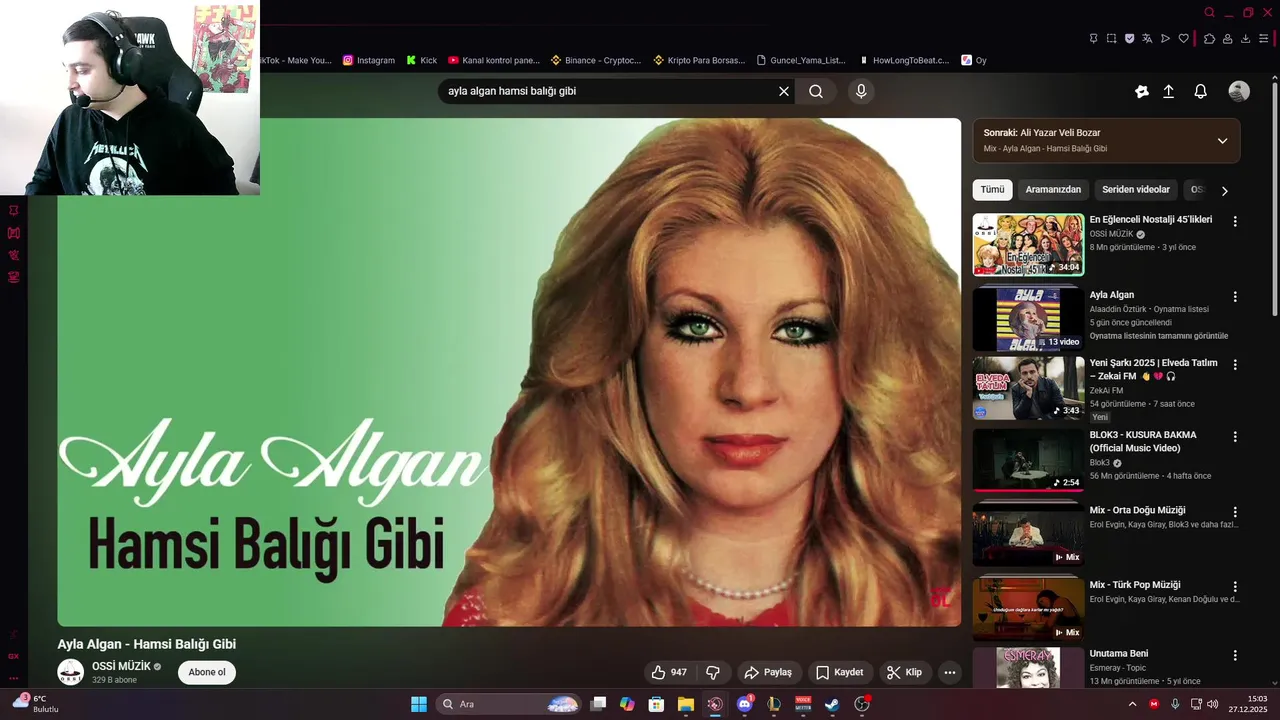This screenshot has height=720, width=1280.
Task: Open Easy Setup sliders icon
Action: point(1265,38)
